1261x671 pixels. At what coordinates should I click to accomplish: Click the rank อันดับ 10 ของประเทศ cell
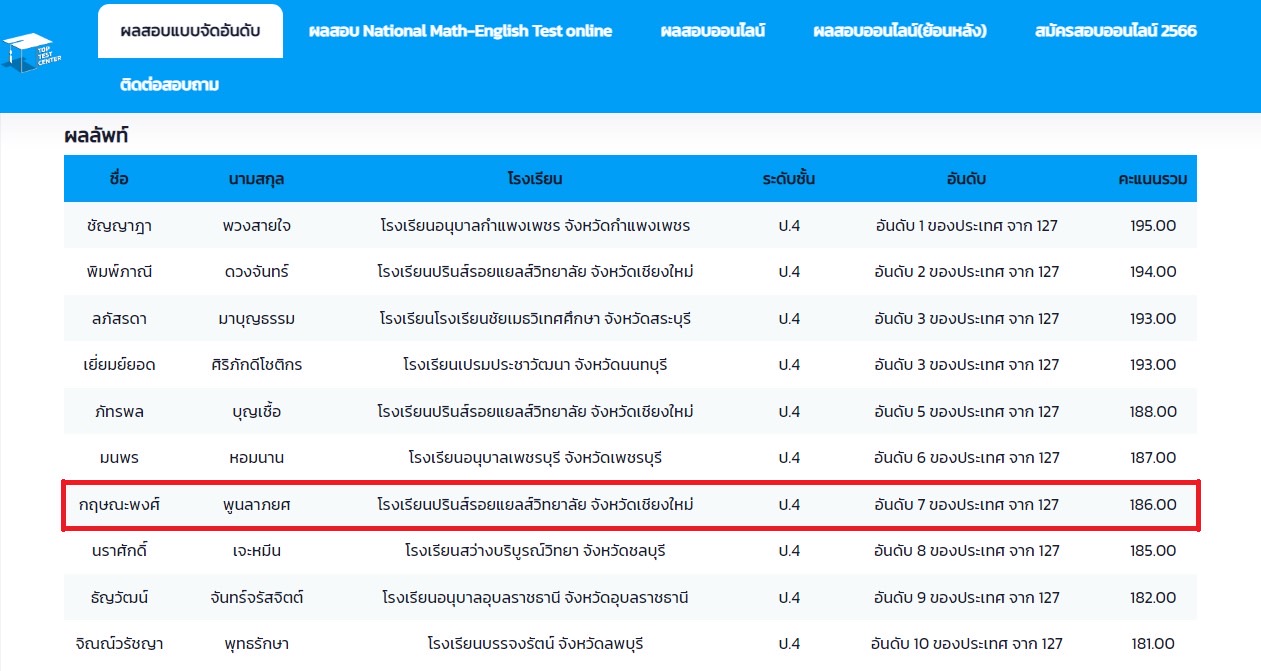[966, 644]
